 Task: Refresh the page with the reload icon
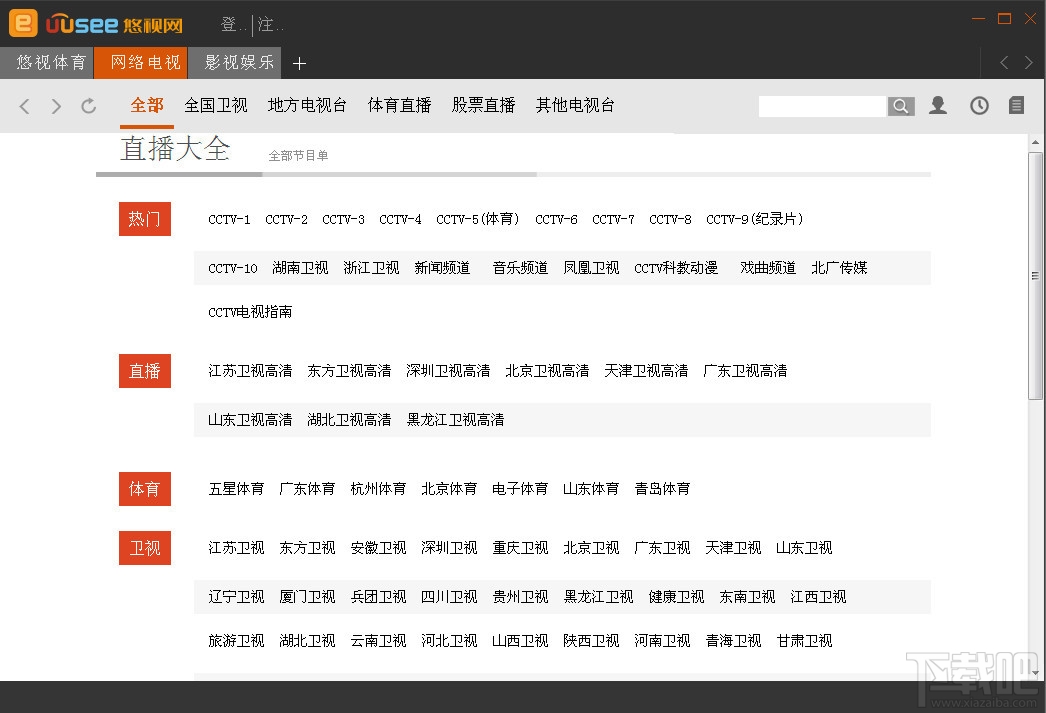point(88,105)
